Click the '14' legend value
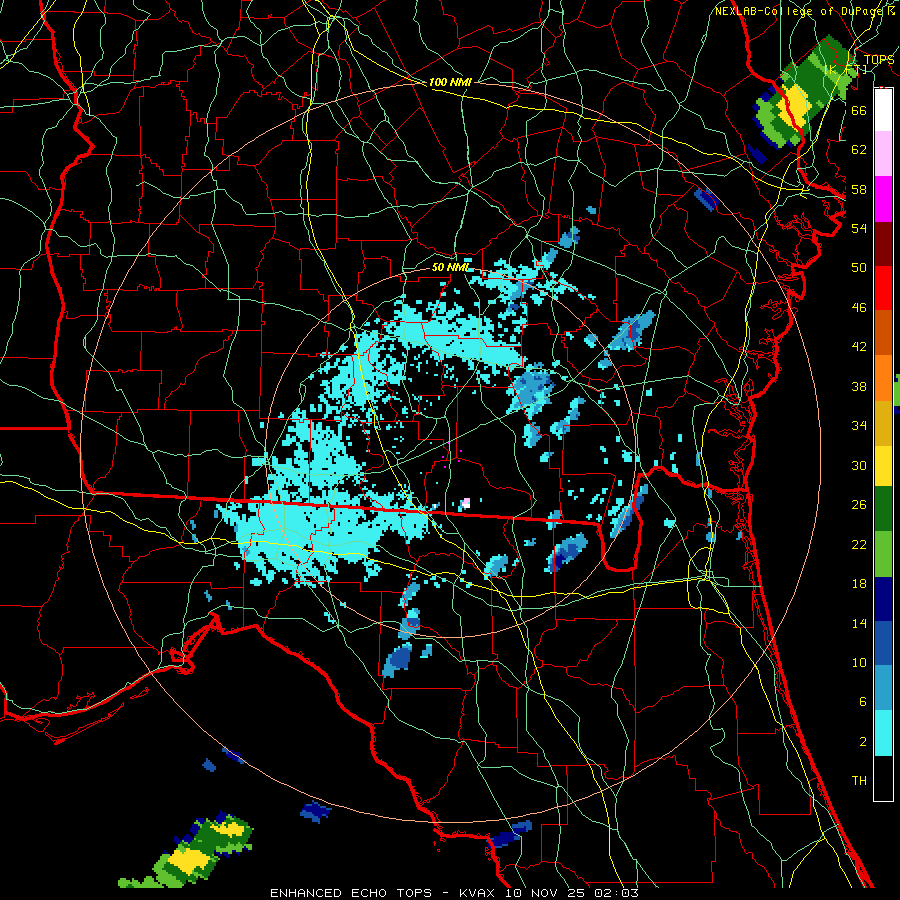 pos(859,623)
